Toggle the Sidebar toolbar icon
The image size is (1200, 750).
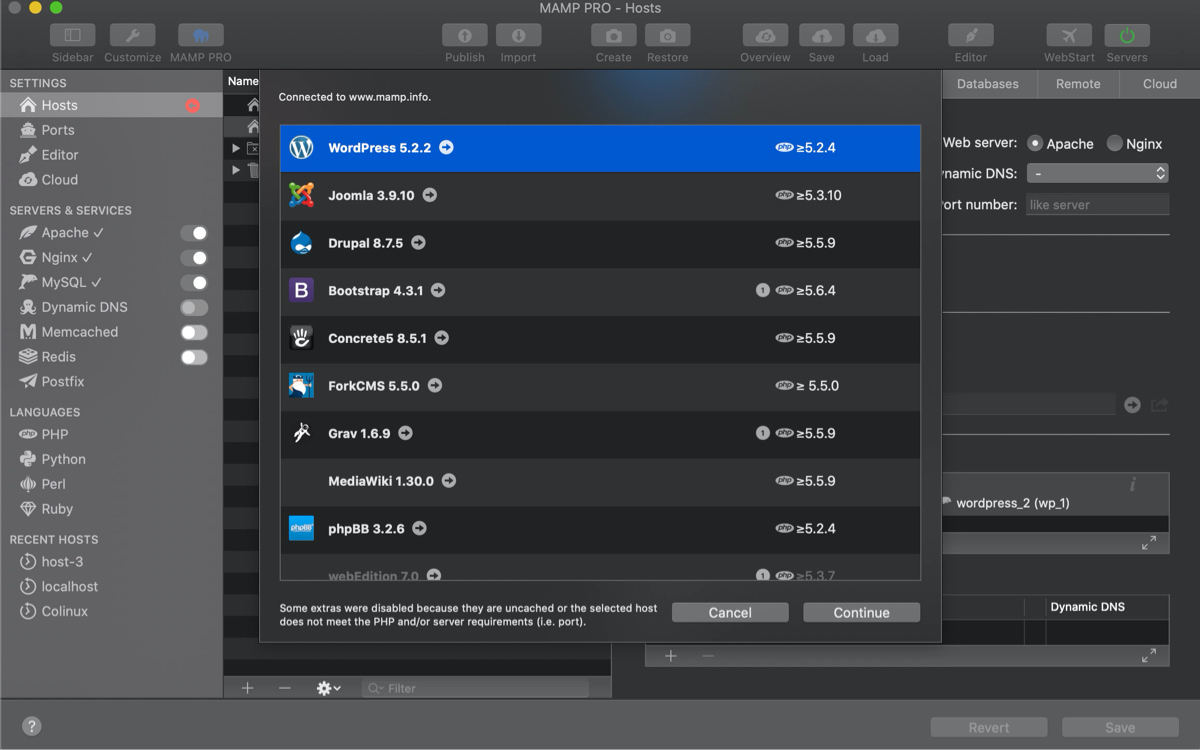click(x=73, y=35)
